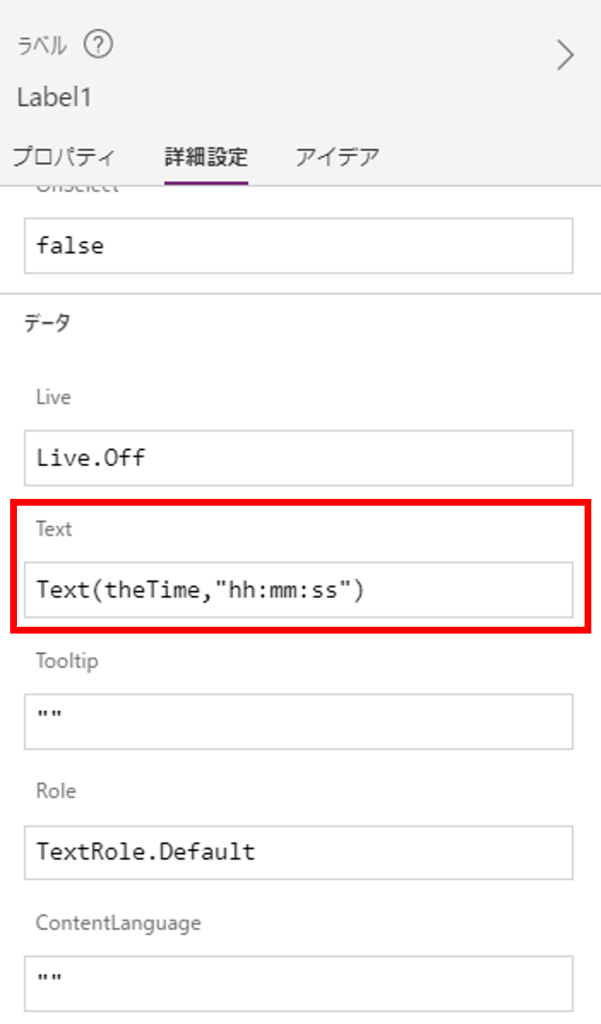Click the help question mark icon
Screen dimensions: 601x1024
click(x=99, y=45)
